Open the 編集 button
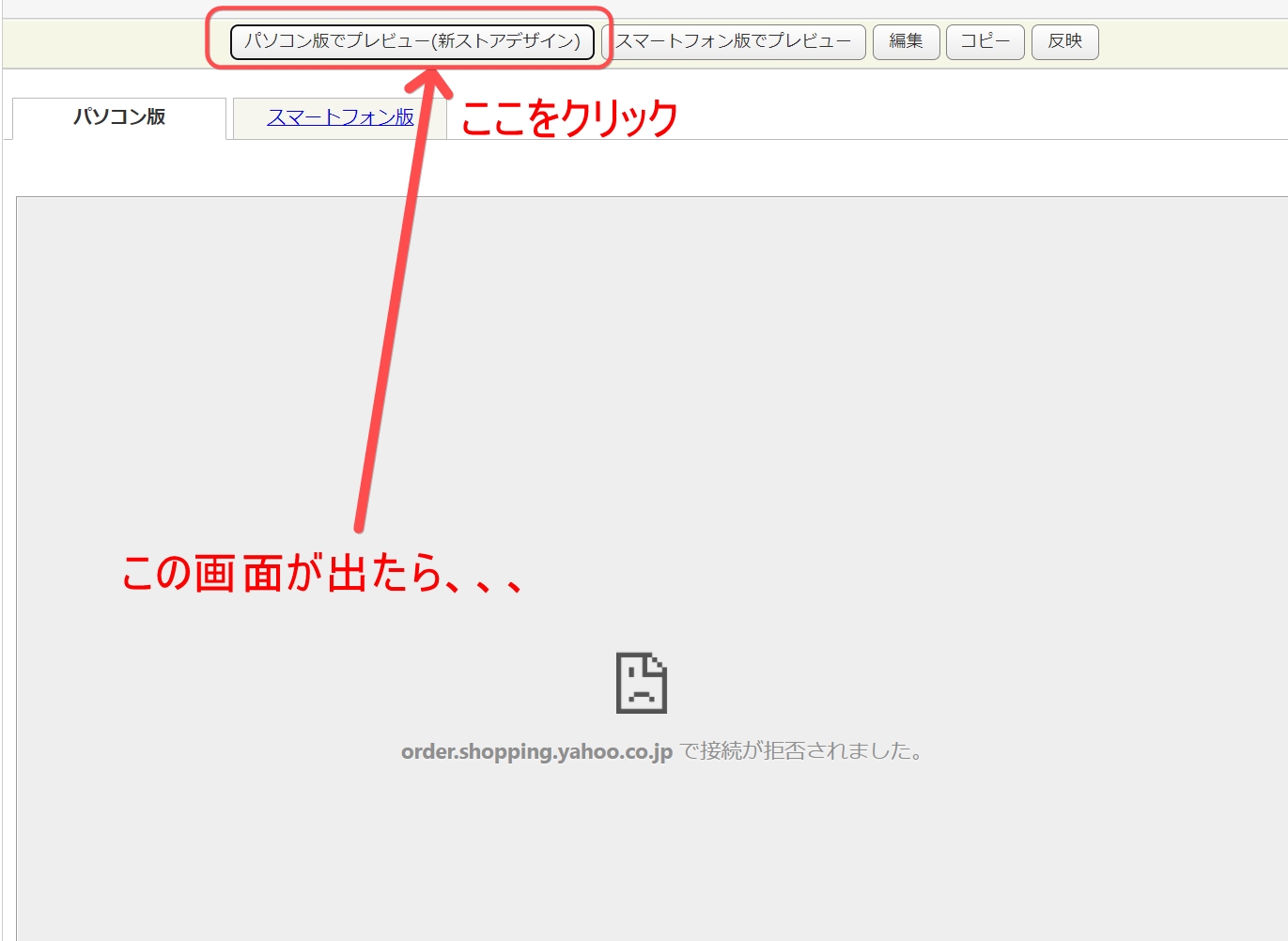The height and width of the screenshot is (941, 1288). [x=907, y=41]
